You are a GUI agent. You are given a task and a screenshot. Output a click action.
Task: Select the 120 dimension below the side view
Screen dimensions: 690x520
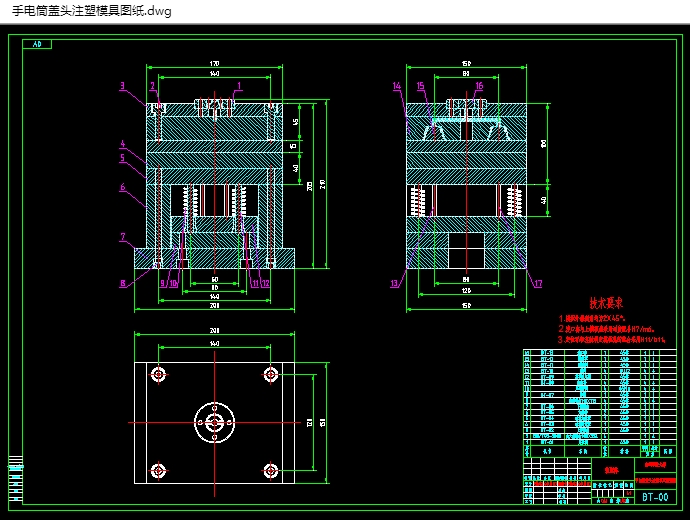click(466, 290)
